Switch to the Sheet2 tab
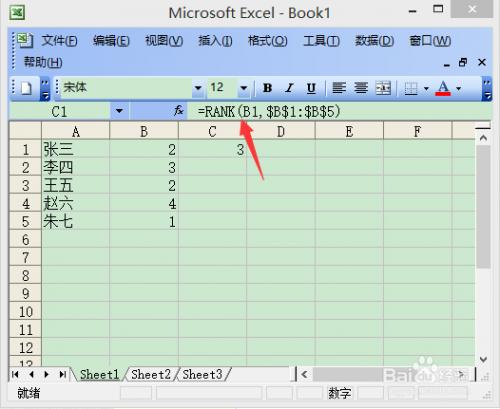Screen dimensions: 500x409 coord(151,374)
